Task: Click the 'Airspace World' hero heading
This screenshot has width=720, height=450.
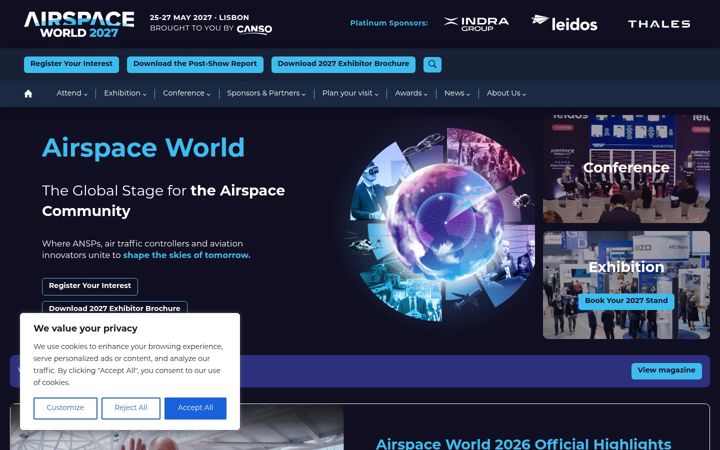Action: coord(143,148)
